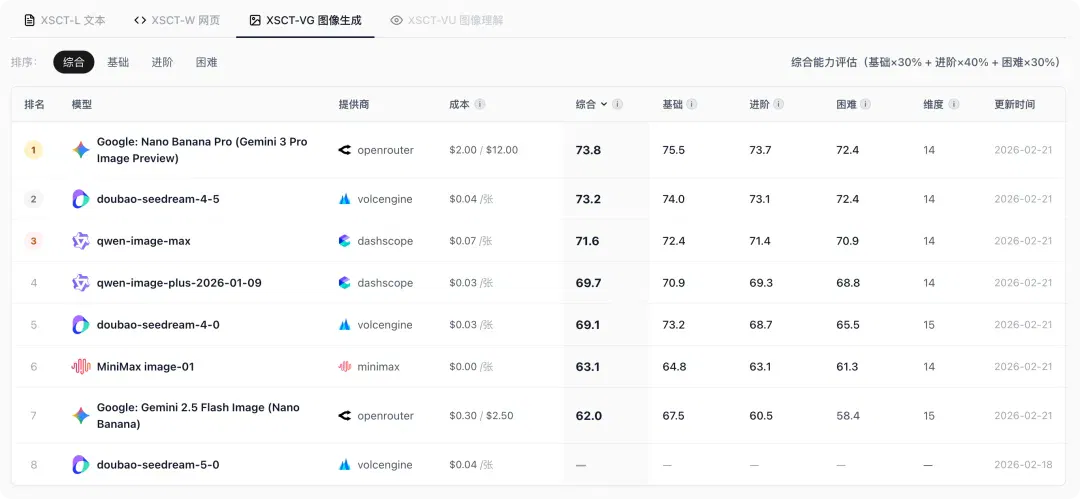The height and width of the screenshot is (499, 1080).
Task: Click the 综合能力评估 formula text
Action: tap(924, 62)
